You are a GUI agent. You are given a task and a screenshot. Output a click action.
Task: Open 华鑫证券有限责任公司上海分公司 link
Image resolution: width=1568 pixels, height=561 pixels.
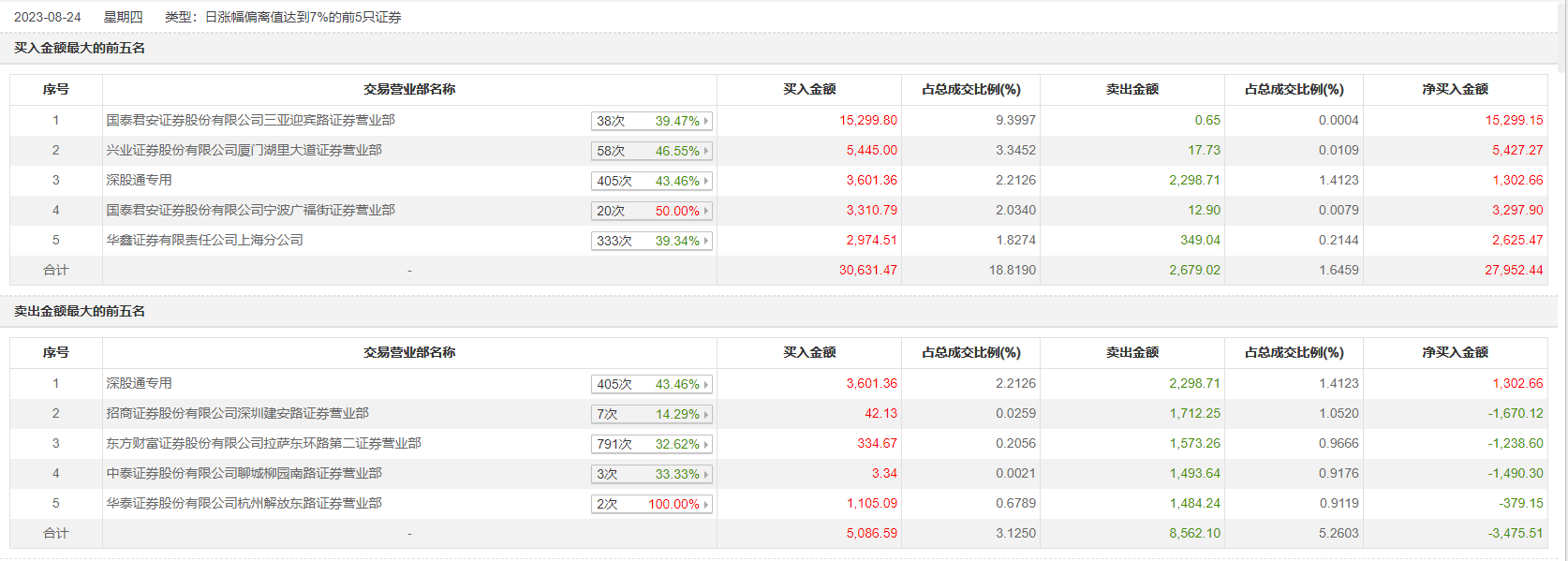(x=204, y=241)
